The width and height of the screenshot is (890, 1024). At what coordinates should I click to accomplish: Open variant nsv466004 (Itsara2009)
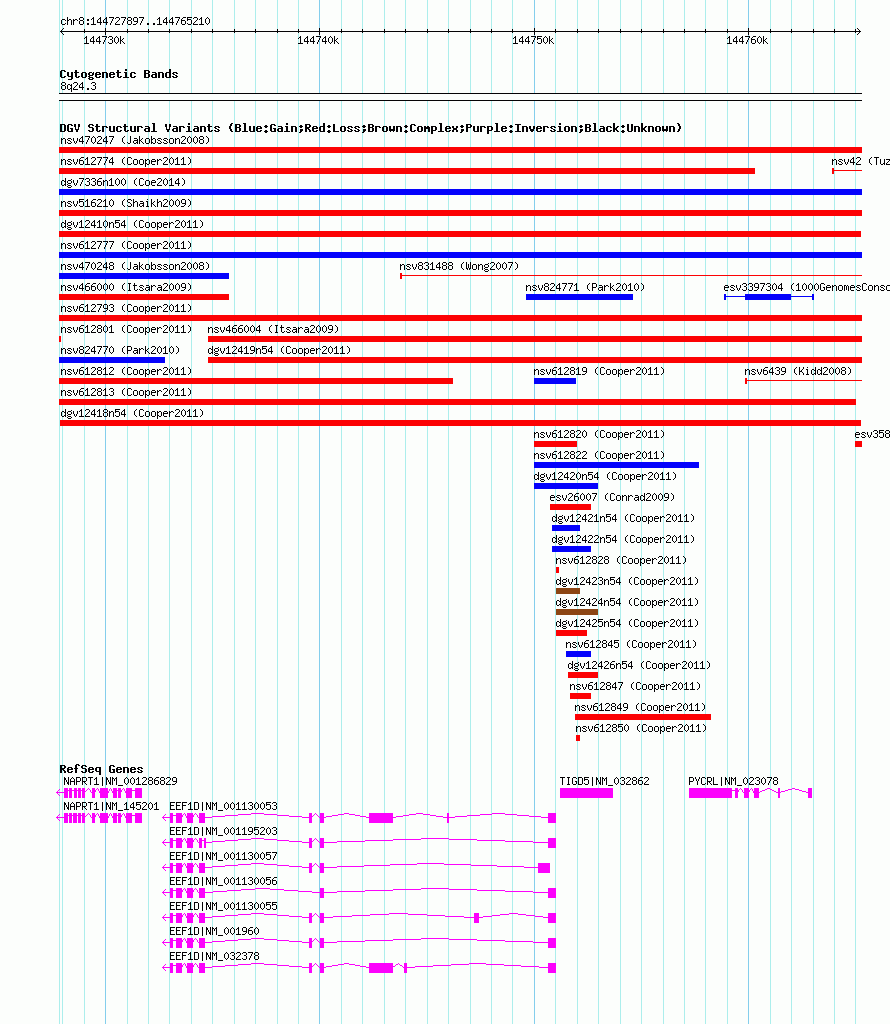tap(273, 328)
